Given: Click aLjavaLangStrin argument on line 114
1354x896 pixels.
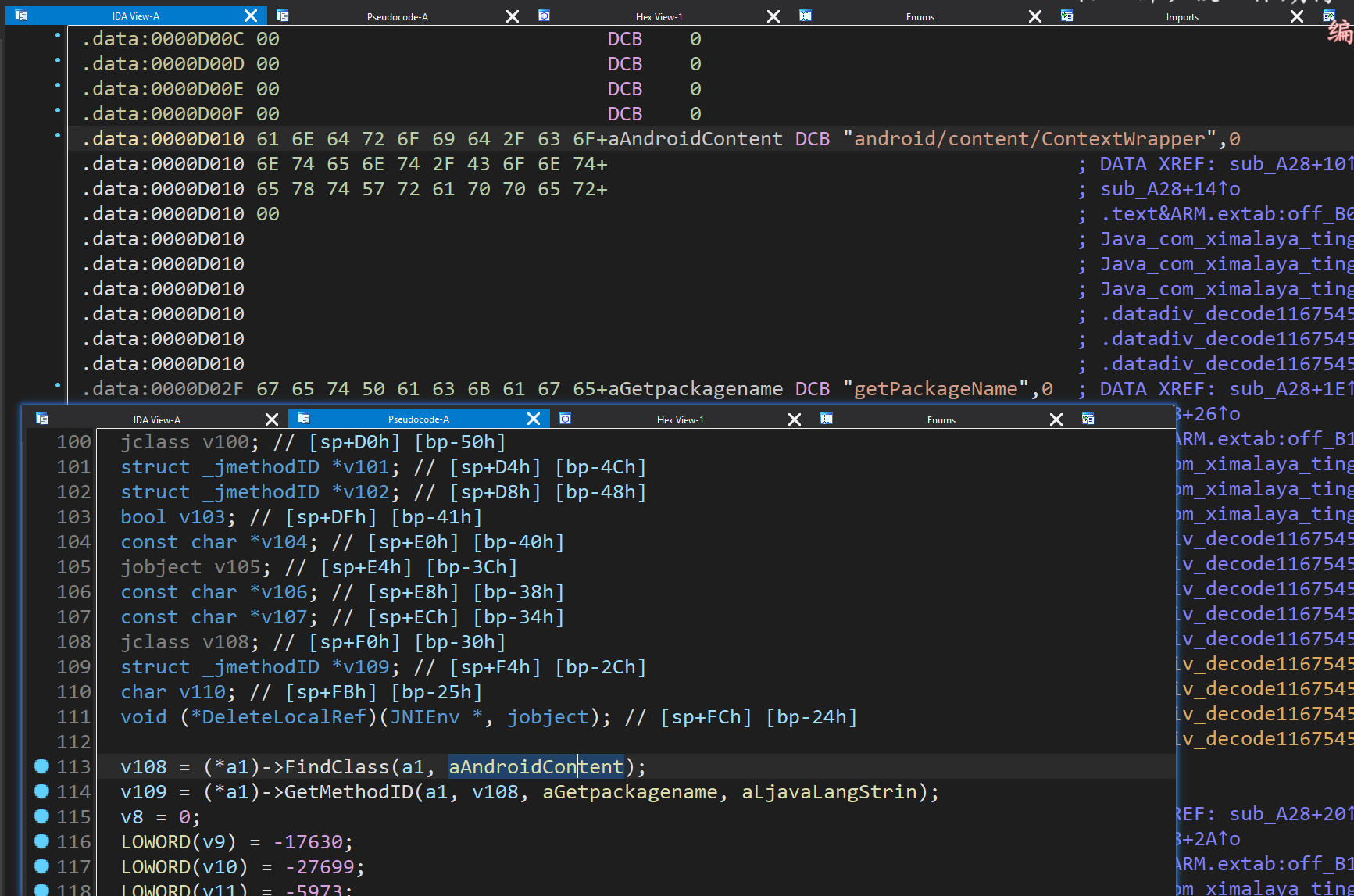Looking at the screenshot, I should [x=829, y=792].
